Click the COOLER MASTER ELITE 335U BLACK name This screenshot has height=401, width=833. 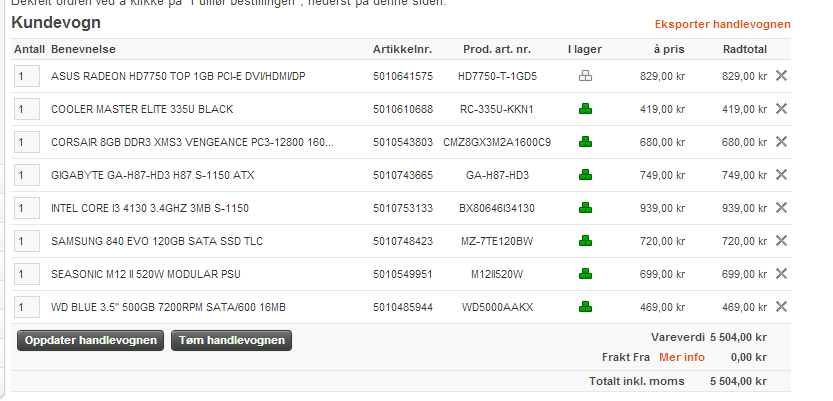[142, 109]
